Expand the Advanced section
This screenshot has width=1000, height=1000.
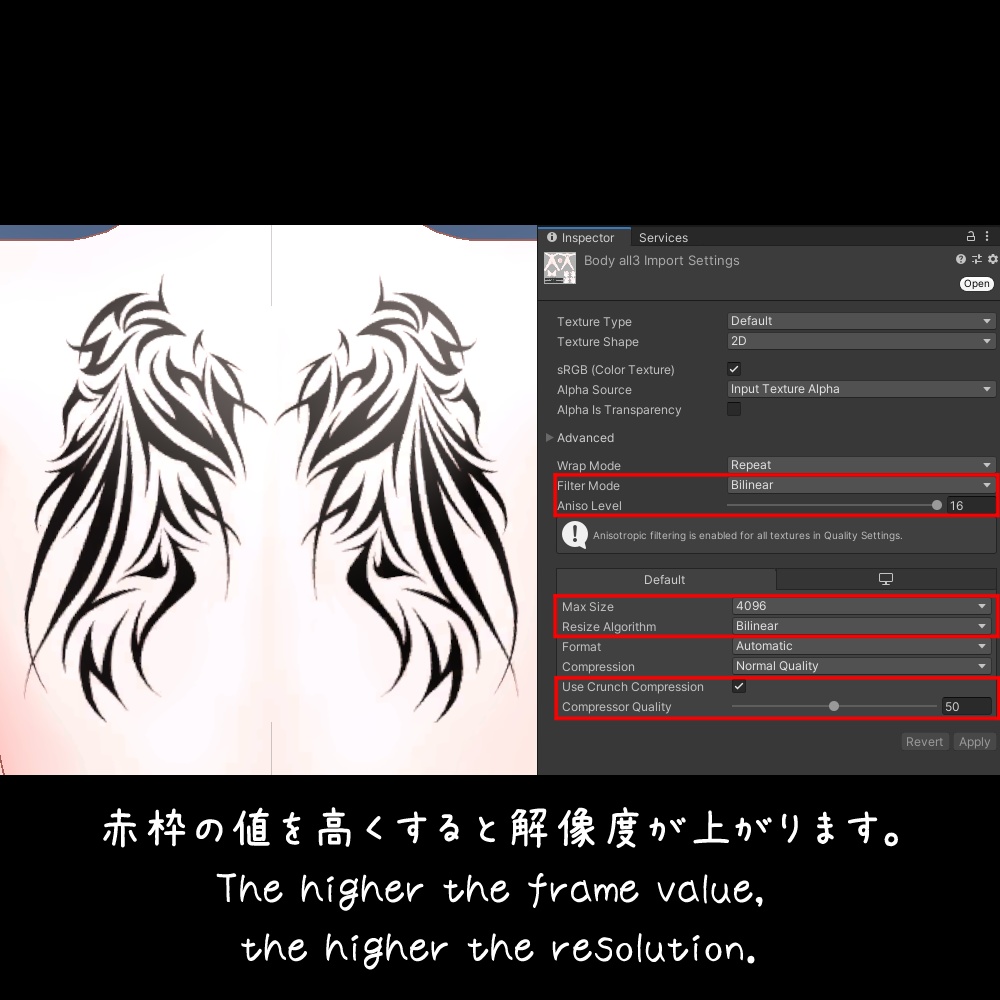point(550,437)
